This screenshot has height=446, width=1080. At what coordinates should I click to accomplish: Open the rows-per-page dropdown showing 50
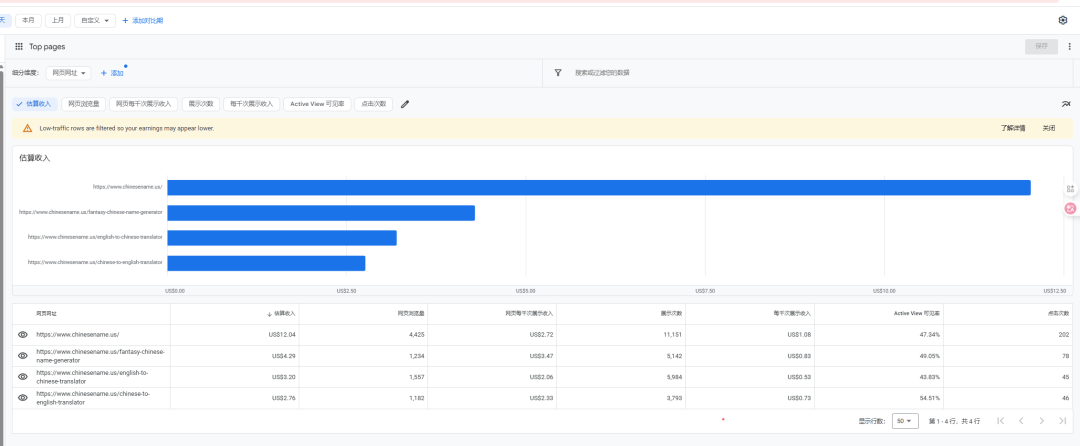click(905, 421)
